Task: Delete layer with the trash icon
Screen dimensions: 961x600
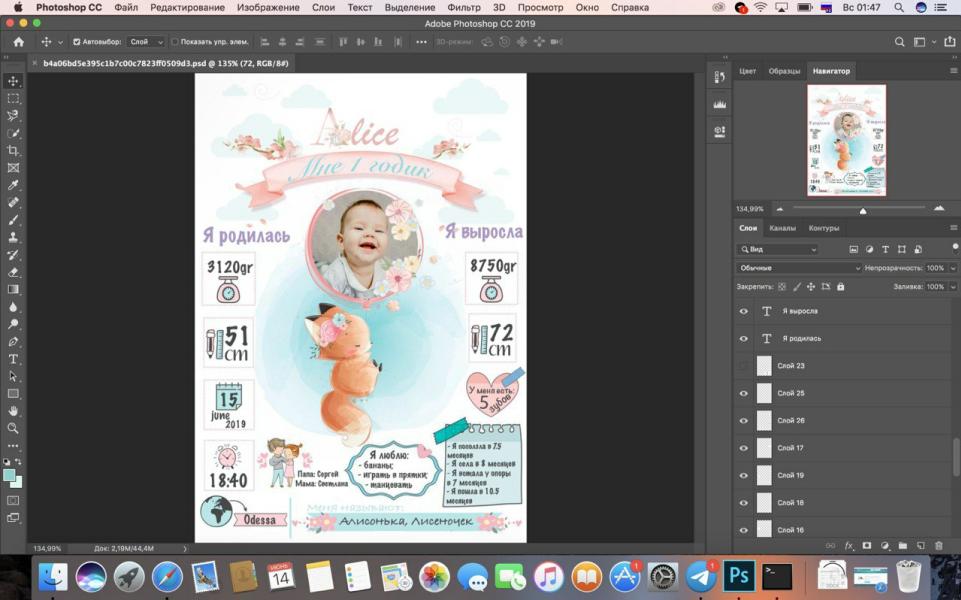Action: [x=939, y=545]
